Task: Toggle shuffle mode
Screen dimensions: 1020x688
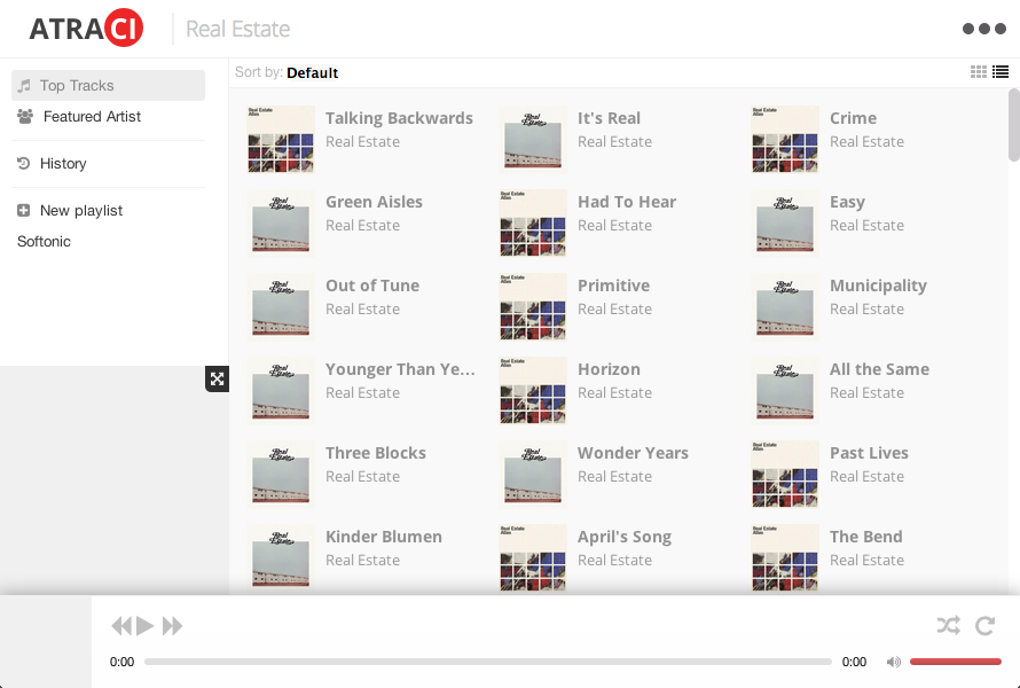Action: pyautogui.click(x=948, y=626)
